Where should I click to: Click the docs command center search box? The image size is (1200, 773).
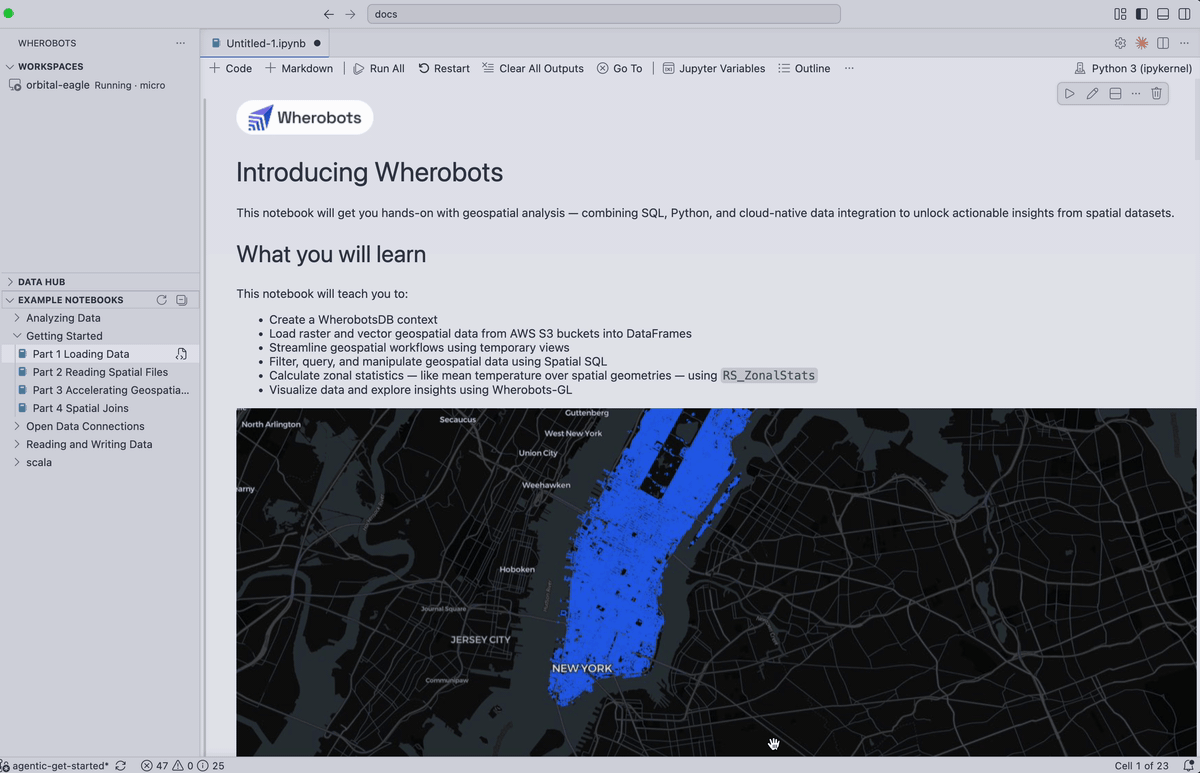[x=604, y=14]
